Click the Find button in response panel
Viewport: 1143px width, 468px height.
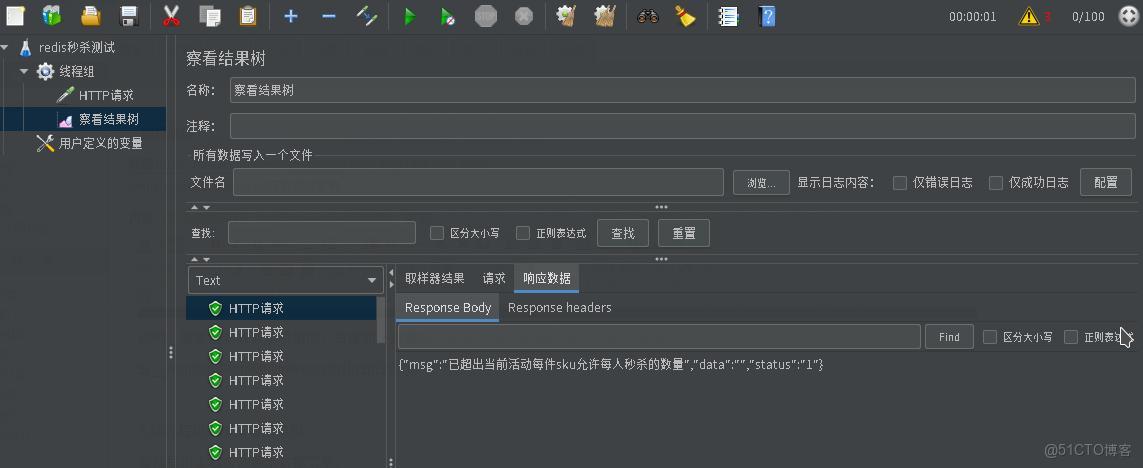949,337
